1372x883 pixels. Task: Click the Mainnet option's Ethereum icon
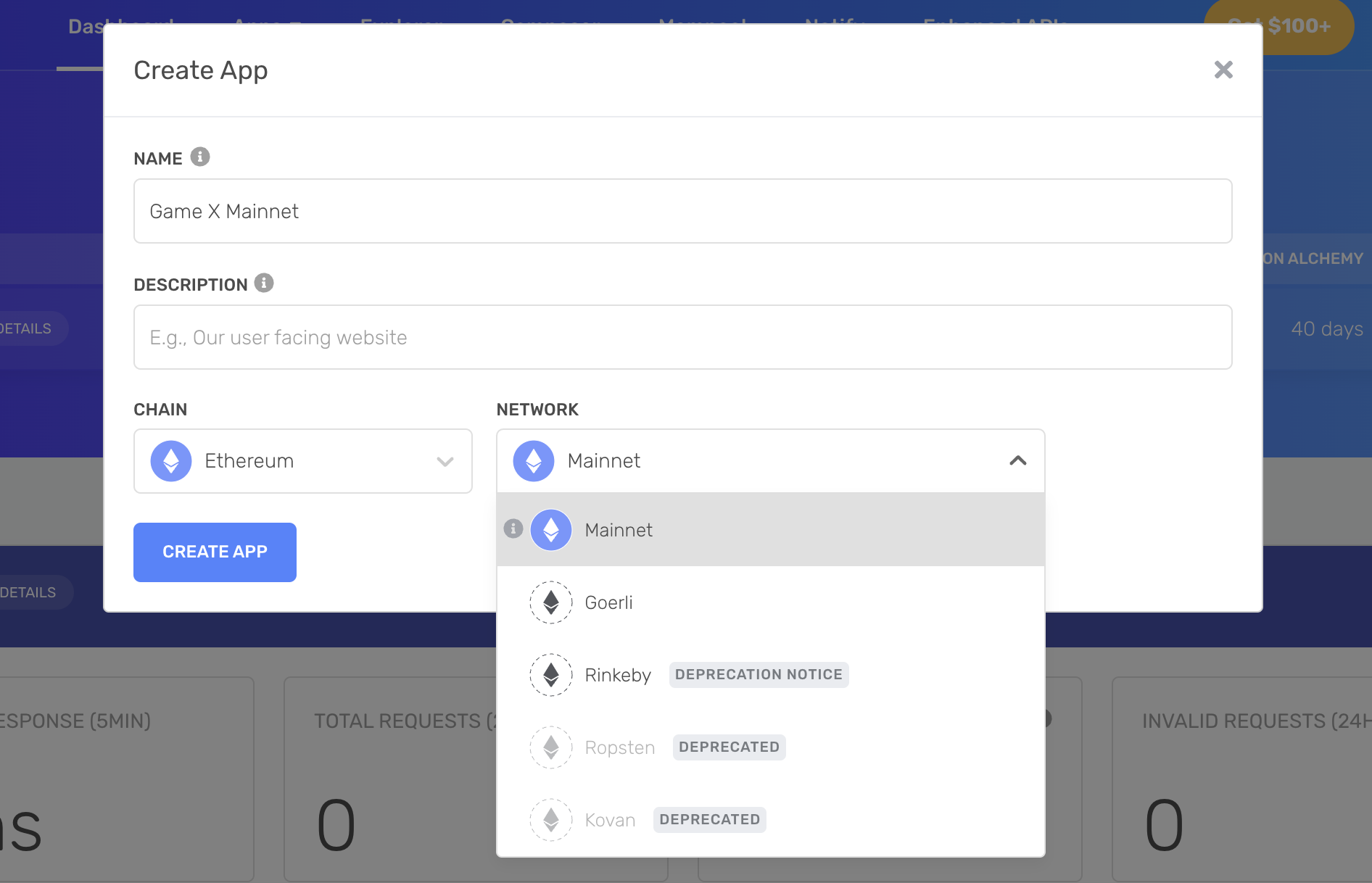tap(551, 530)
